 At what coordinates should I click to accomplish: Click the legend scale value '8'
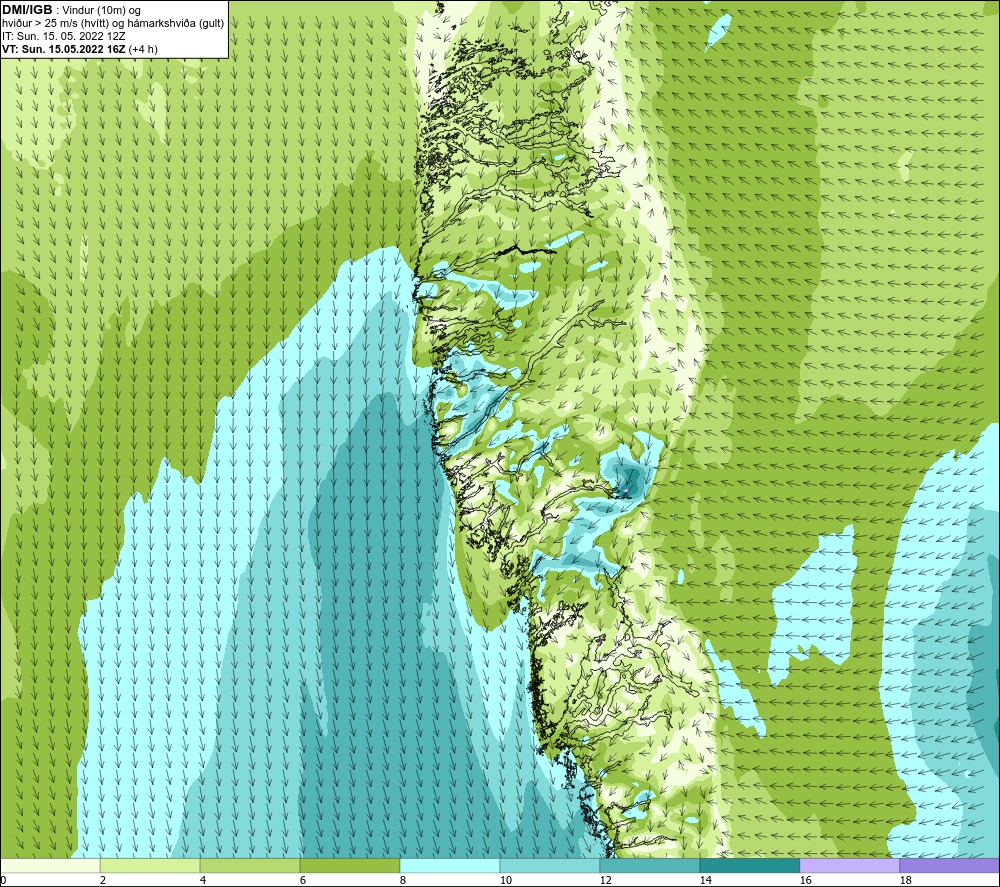[x=403, y=881]
